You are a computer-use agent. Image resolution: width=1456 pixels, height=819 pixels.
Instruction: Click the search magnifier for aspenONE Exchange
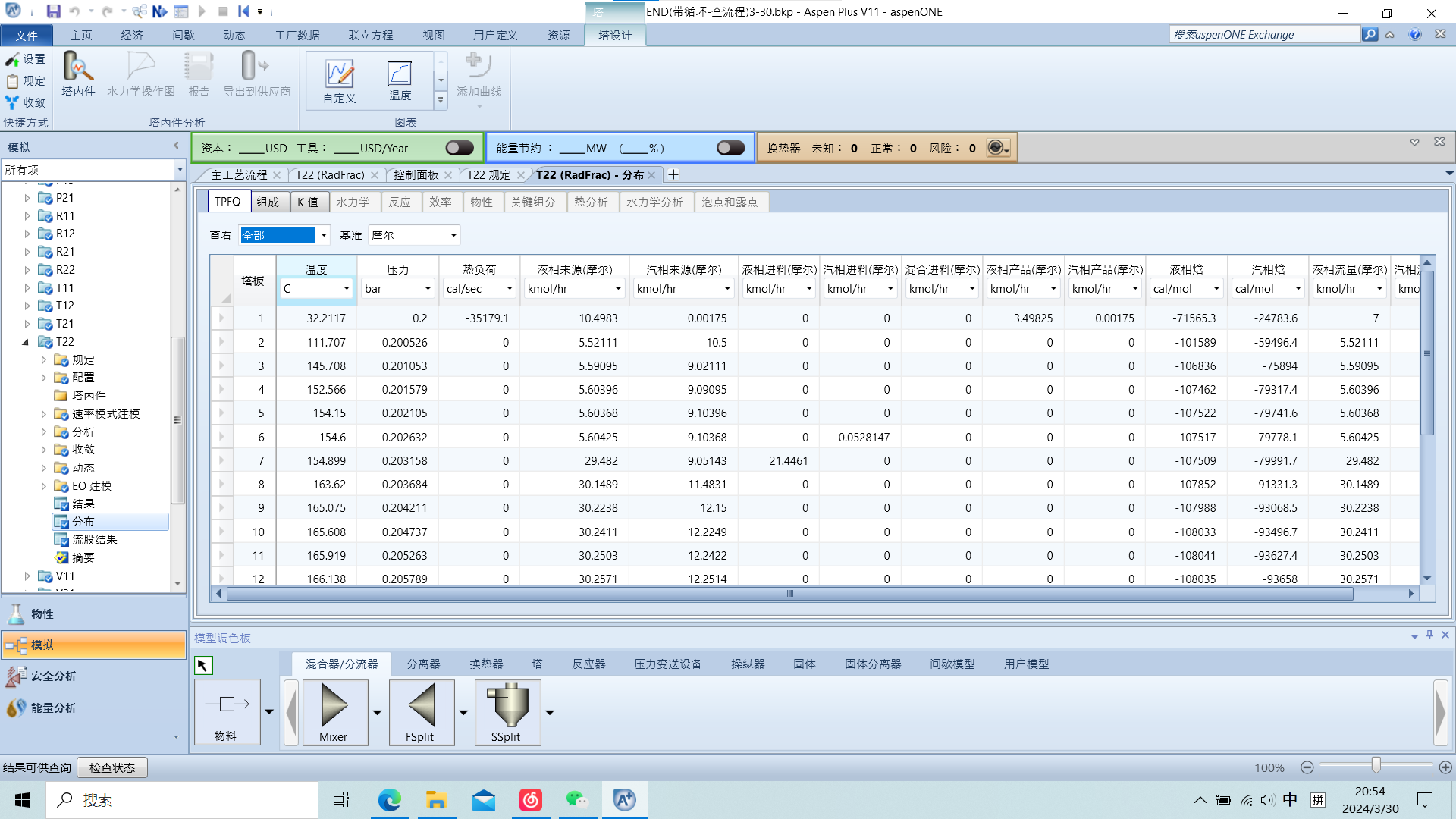[x=1370, y=34]
